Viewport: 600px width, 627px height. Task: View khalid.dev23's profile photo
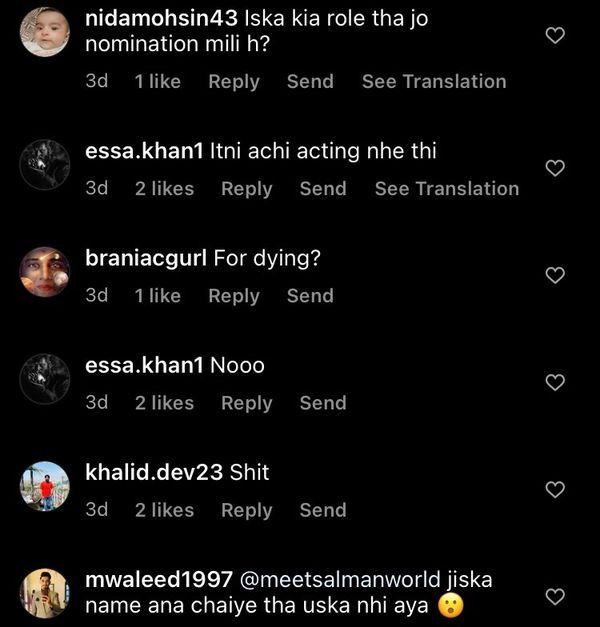45,485
